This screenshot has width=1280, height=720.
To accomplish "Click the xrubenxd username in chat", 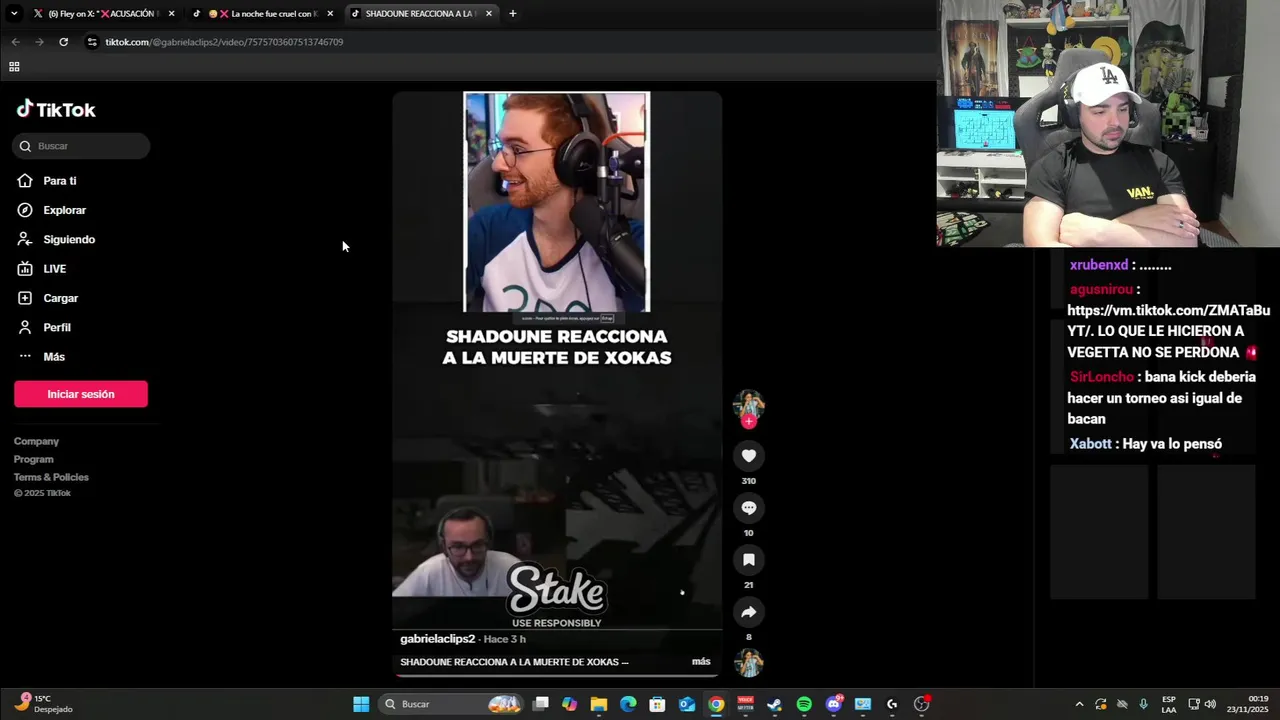I will pyautogui.click(x=1098, y=265).
